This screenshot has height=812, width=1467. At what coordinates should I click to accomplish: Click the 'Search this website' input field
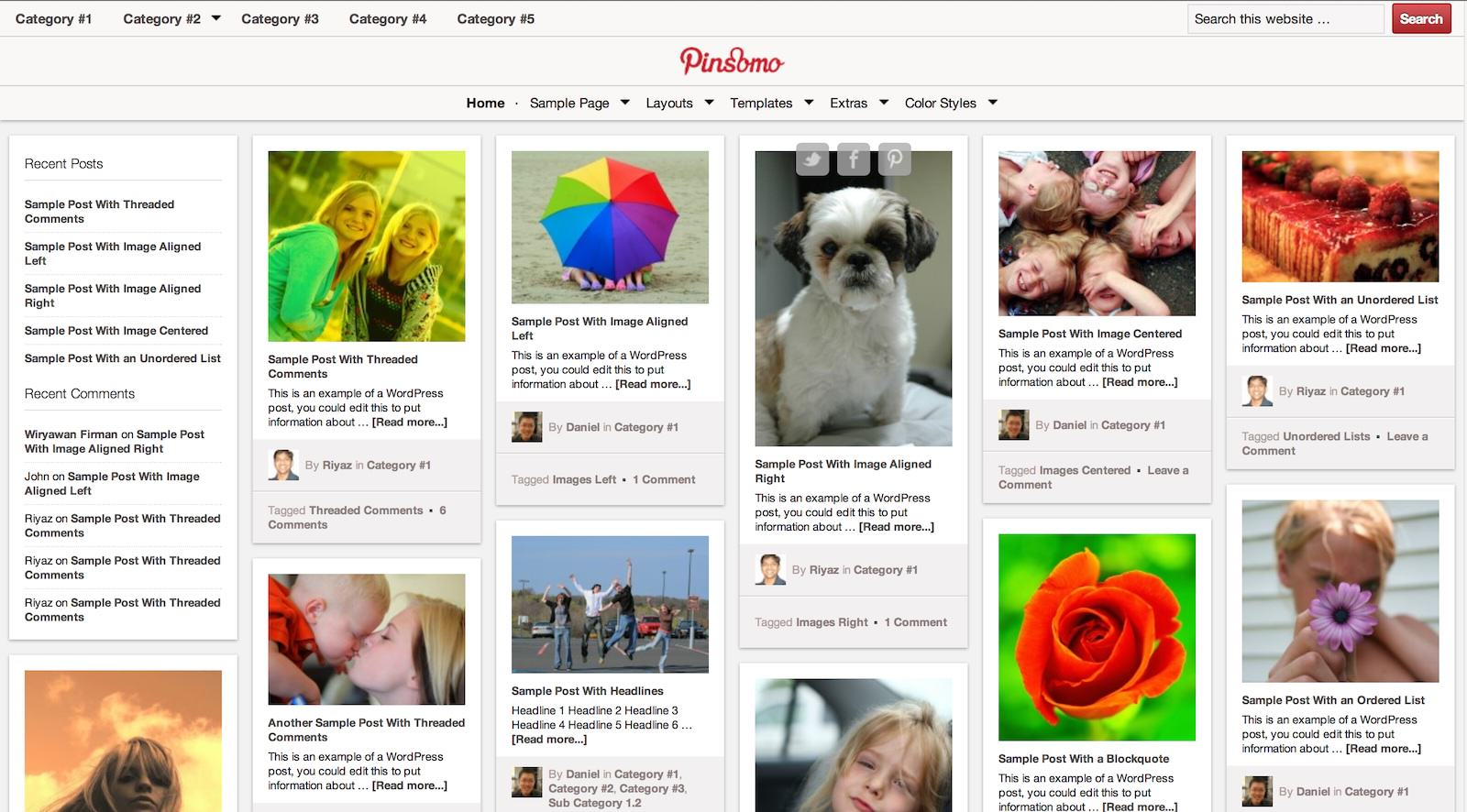1286,18
